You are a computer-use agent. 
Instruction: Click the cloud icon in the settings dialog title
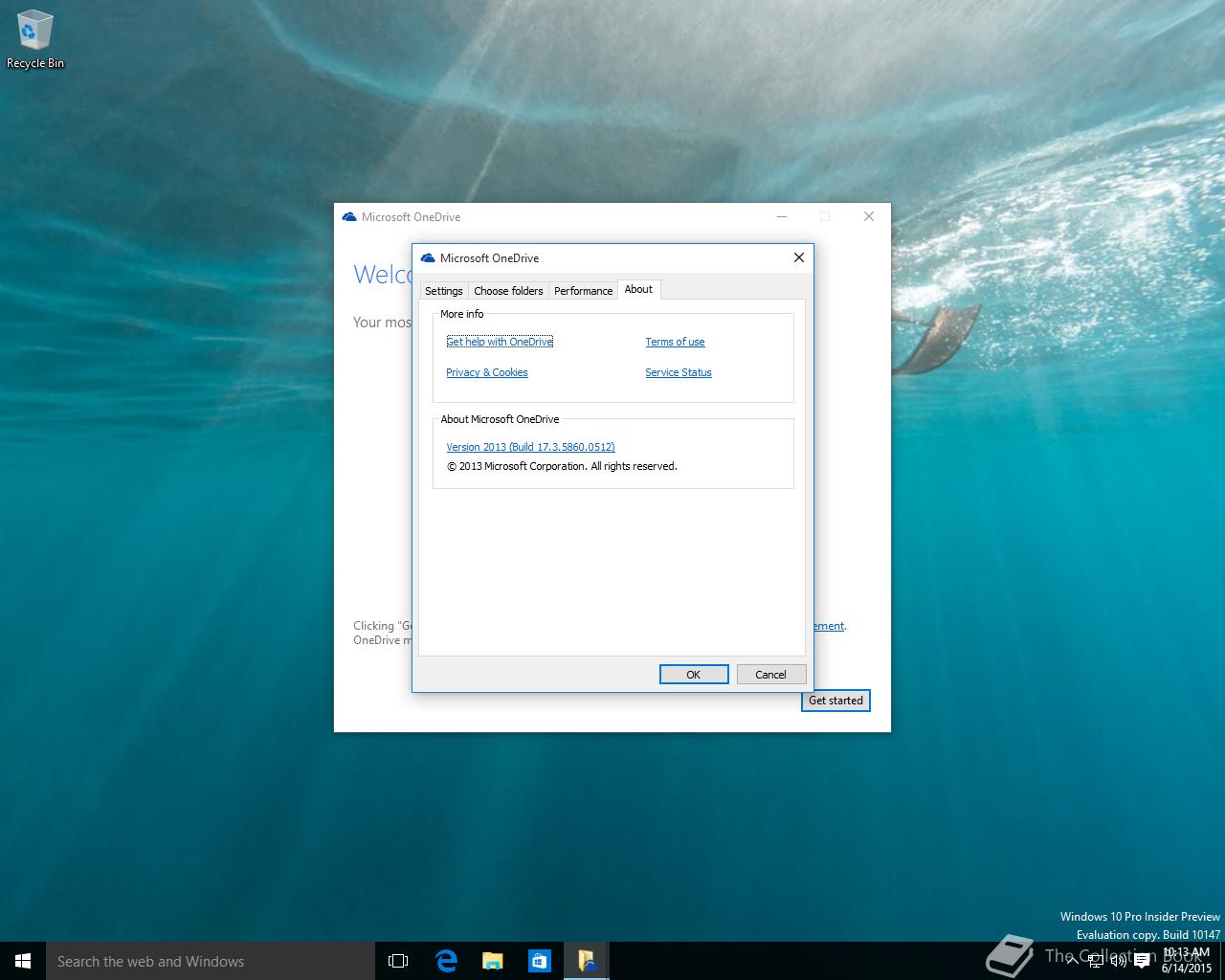[428, 257]
